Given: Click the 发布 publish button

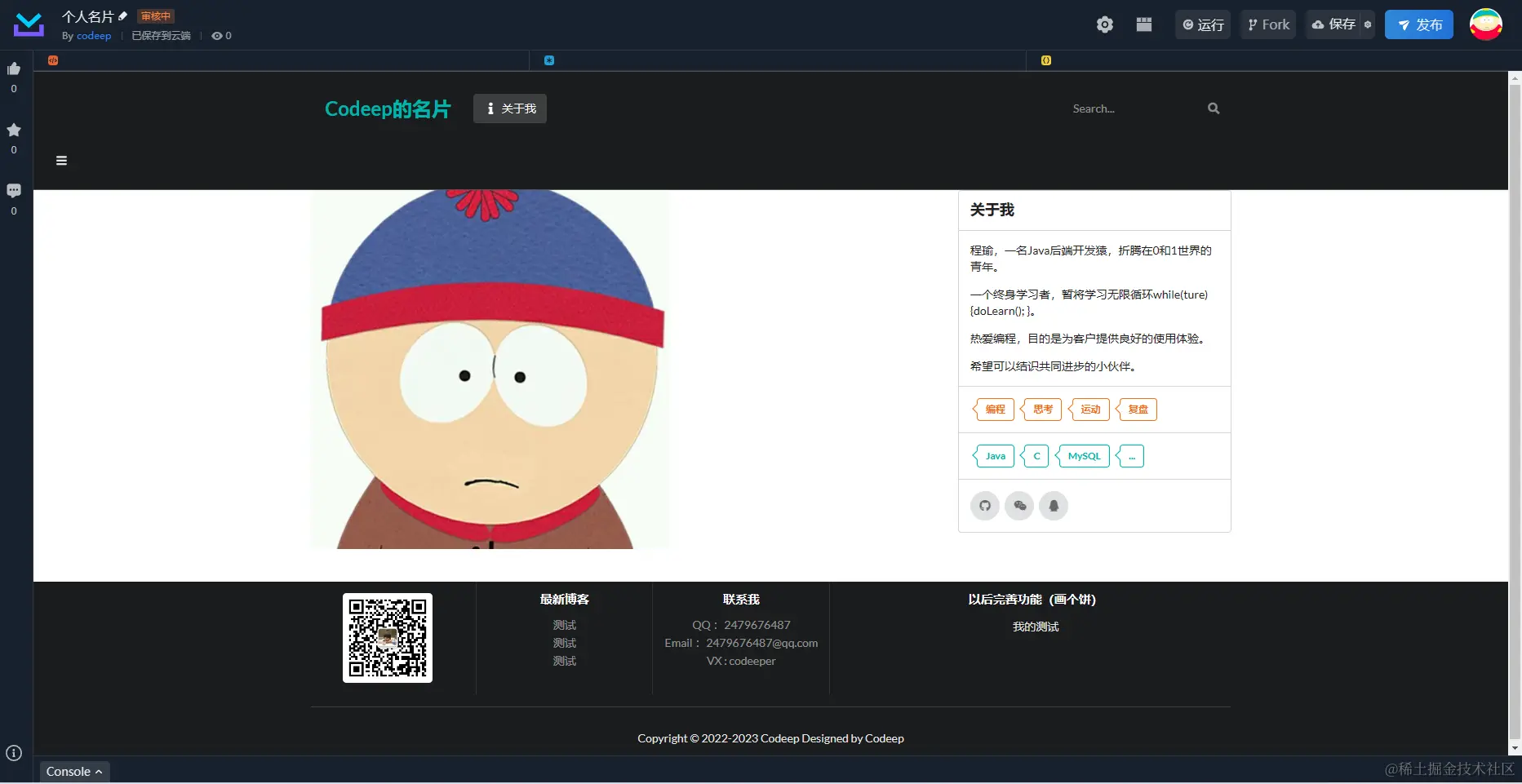Looking at the screenshot, I should (1419, 24).
